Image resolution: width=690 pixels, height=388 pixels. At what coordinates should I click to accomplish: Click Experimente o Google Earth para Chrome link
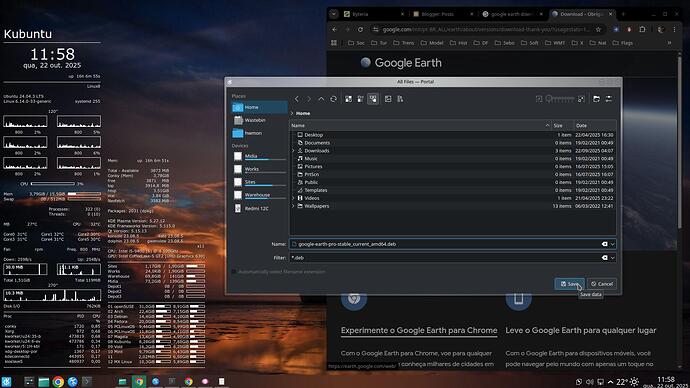point(419,330)
